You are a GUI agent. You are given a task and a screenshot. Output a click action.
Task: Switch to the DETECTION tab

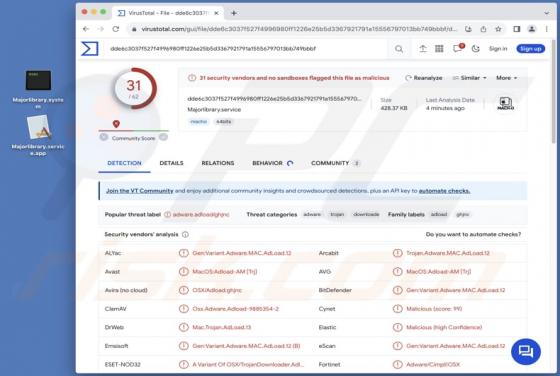[x=124, y=163]
